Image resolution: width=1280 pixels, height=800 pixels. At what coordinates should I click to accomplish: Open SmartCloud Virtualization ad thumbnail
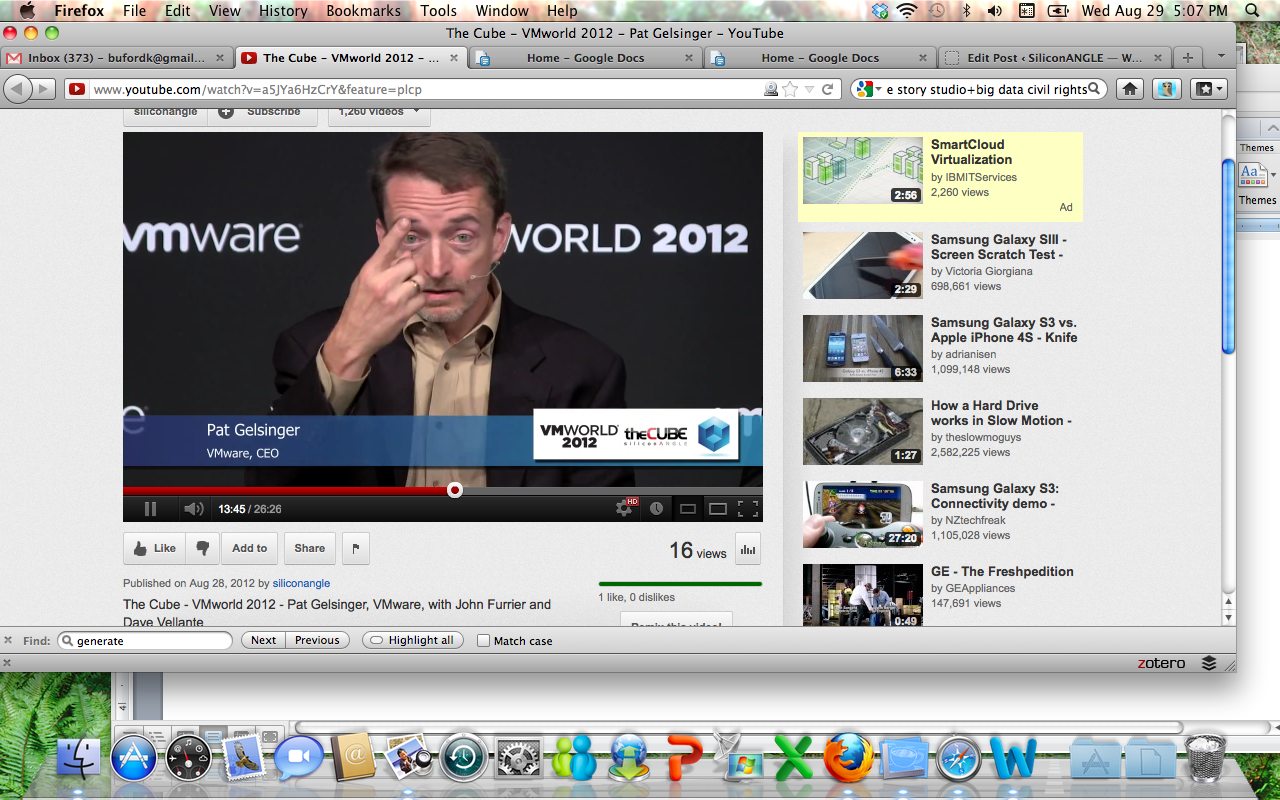tap(863, 170)
